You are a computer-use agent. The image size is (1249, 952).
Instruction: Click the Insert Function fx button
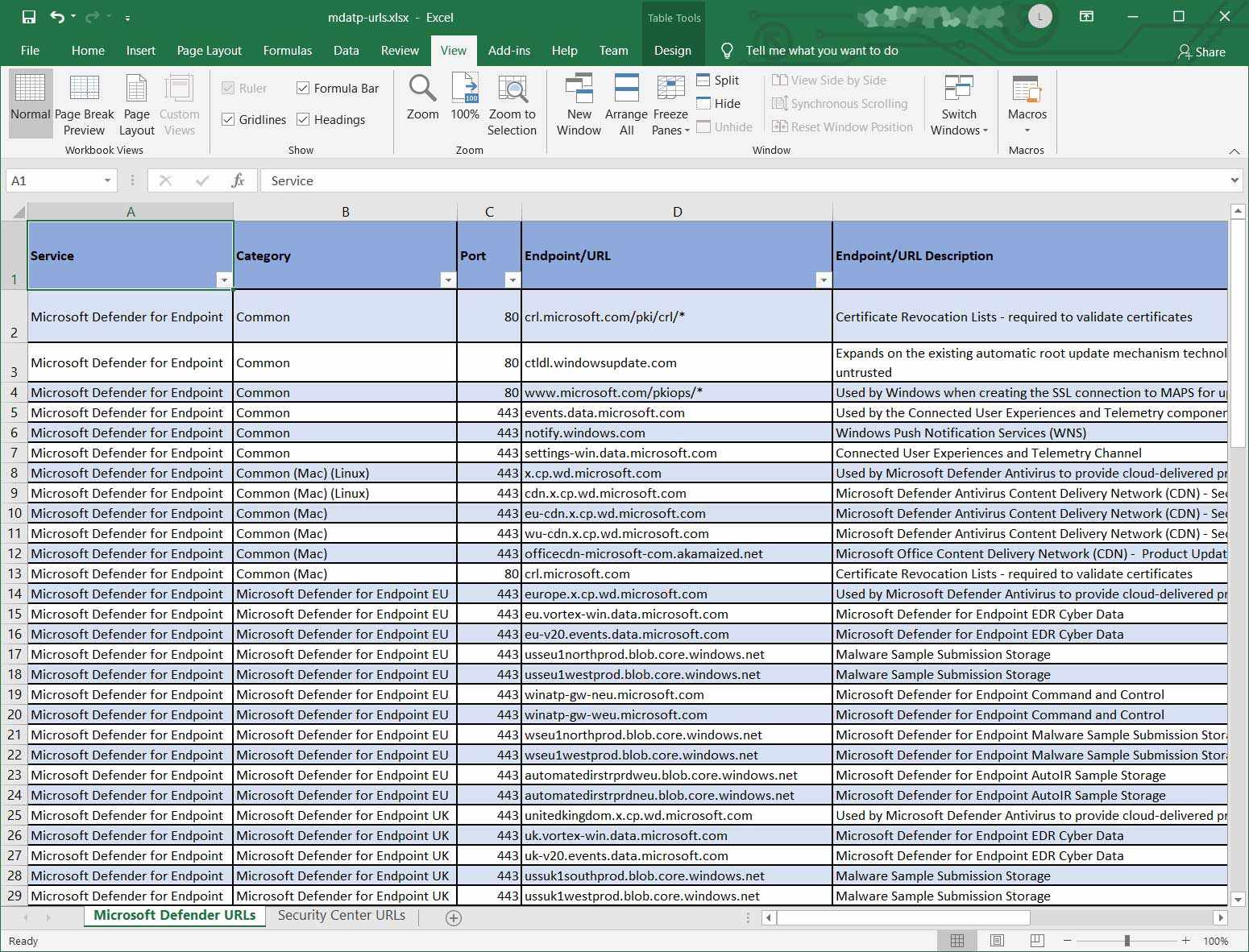click(238, 180)
